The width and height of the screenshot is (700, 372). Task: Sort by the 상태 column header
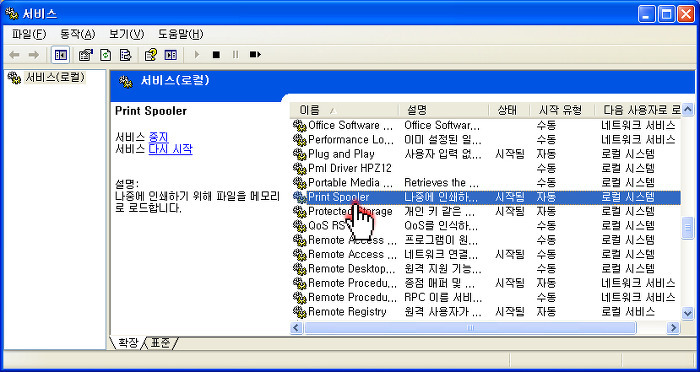(x=508, y=110)
